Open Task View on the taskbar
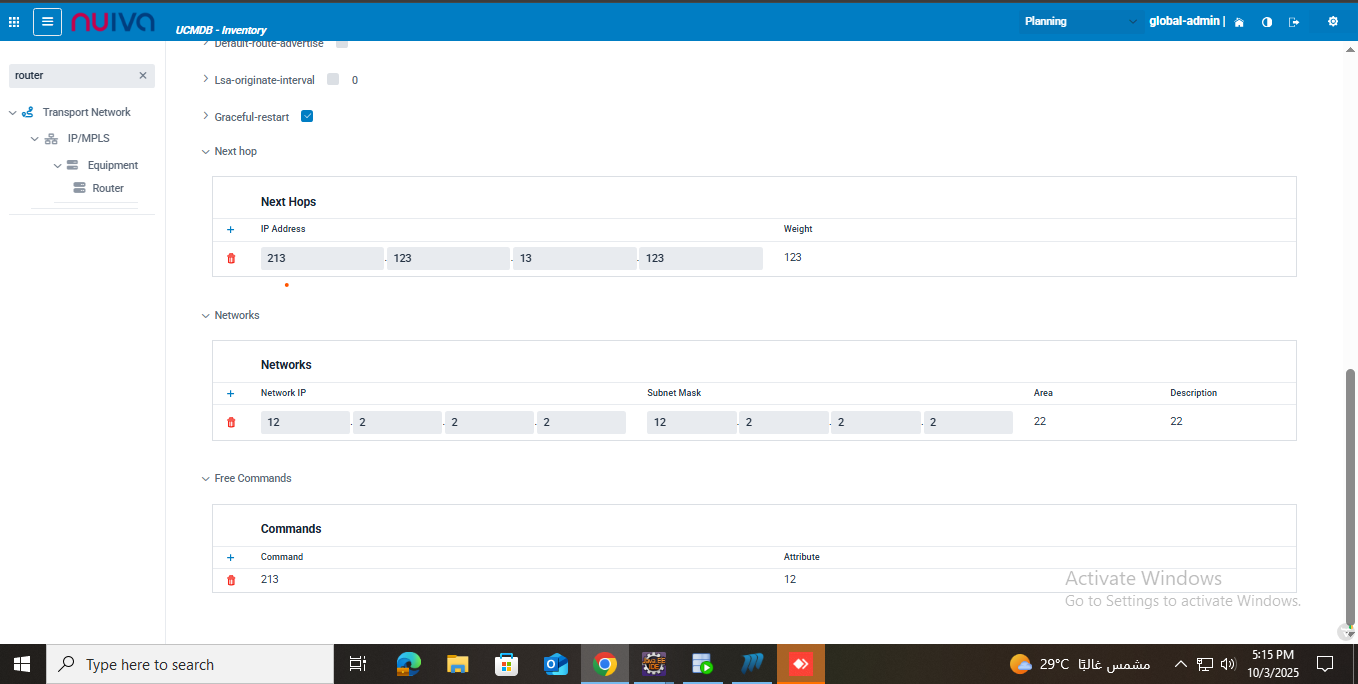Image resolution: width=1358 pixels, height=684 pixels. pos(358,664)
